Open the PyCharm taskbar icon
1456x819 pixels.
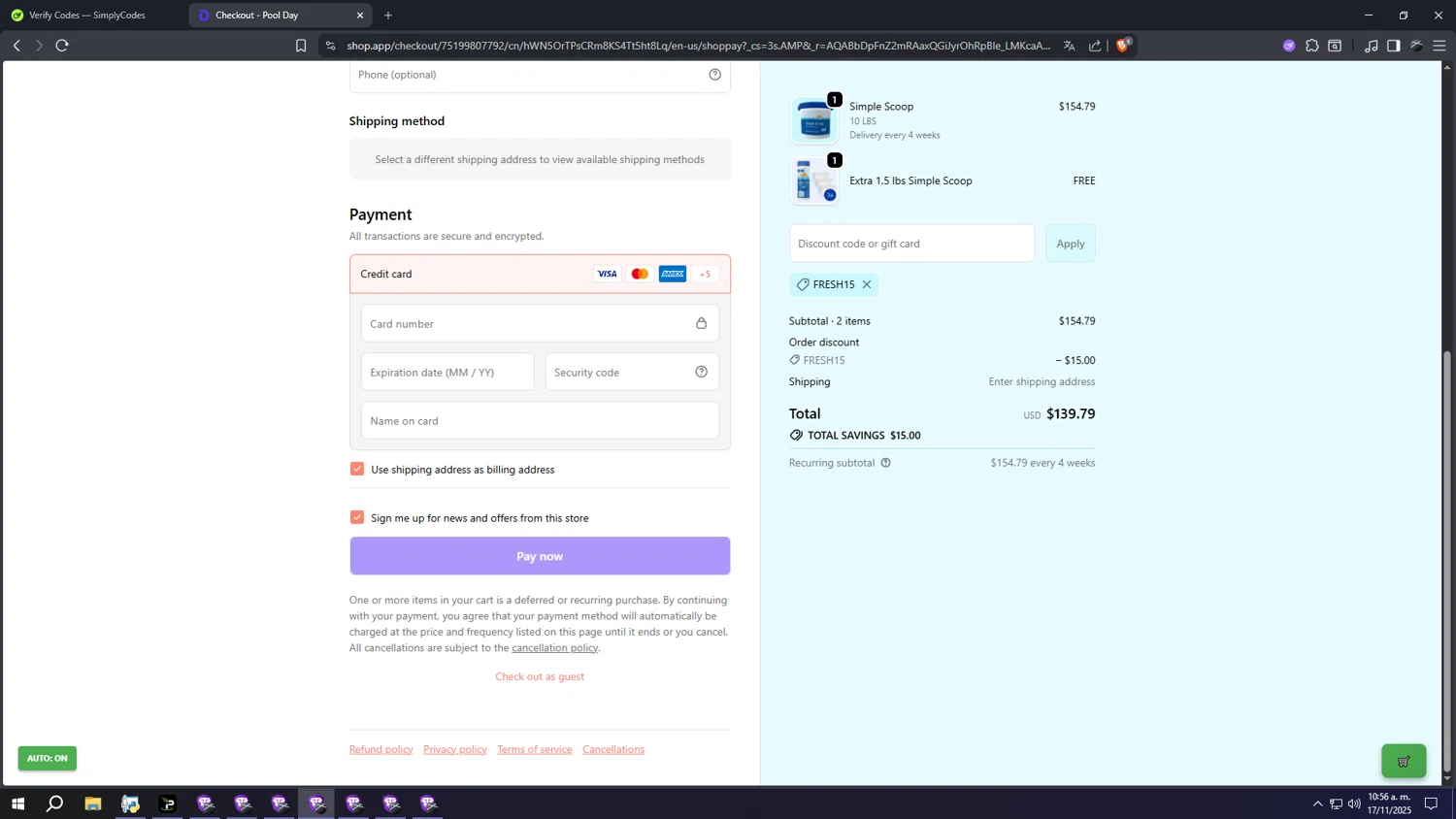168,803
